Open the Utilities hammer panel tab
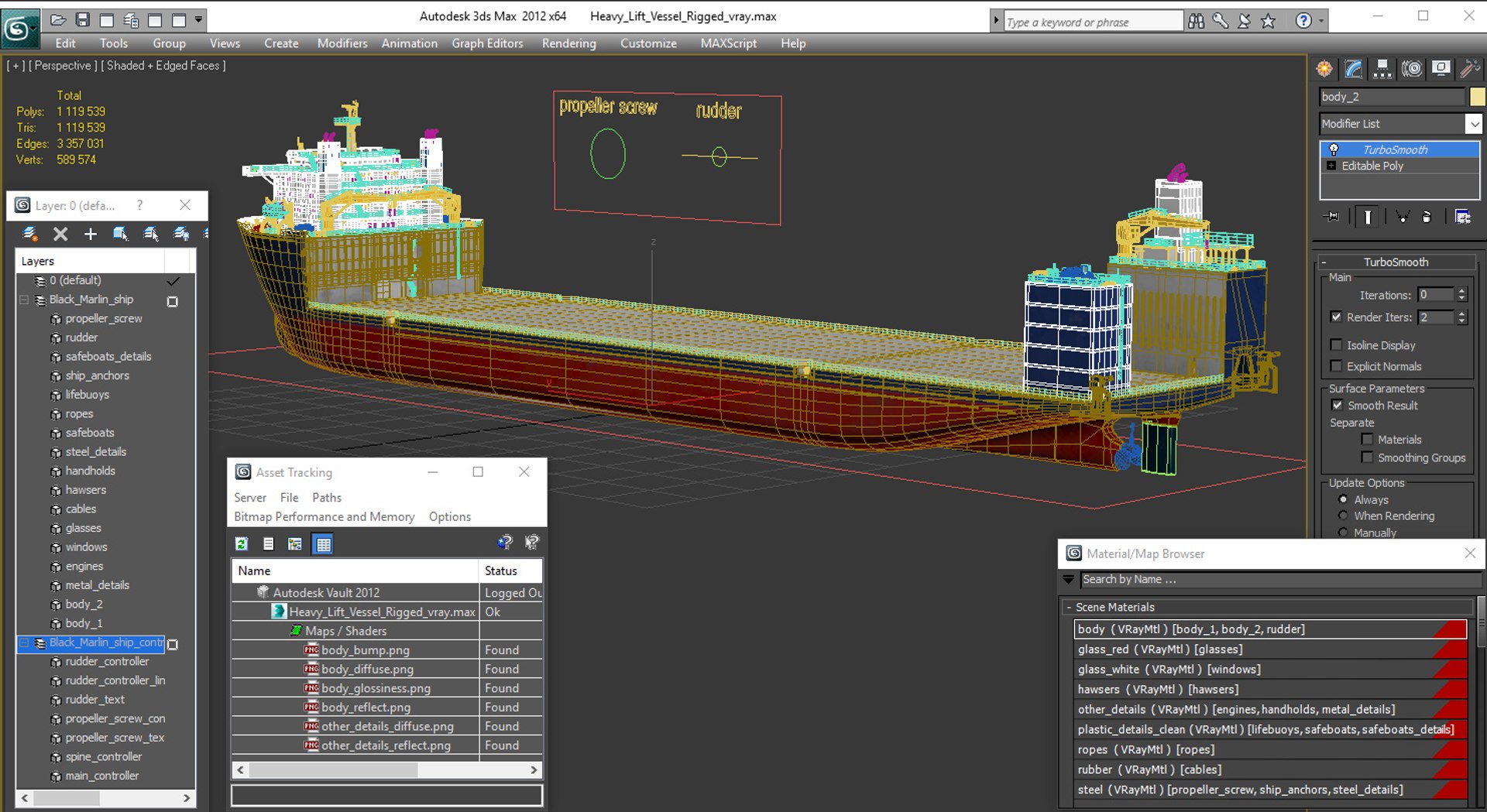1487x812 pixels. [1469, 69]
